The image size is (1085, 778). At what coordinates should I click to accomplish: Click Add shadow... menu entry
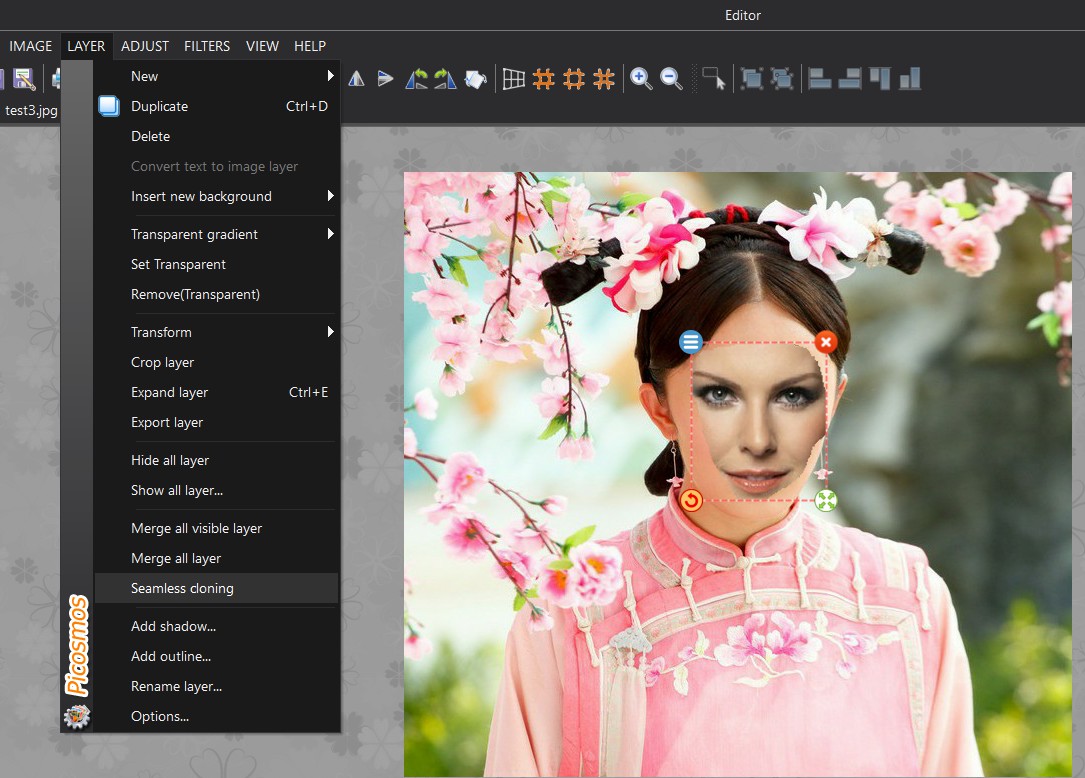[x=173, y=626]
